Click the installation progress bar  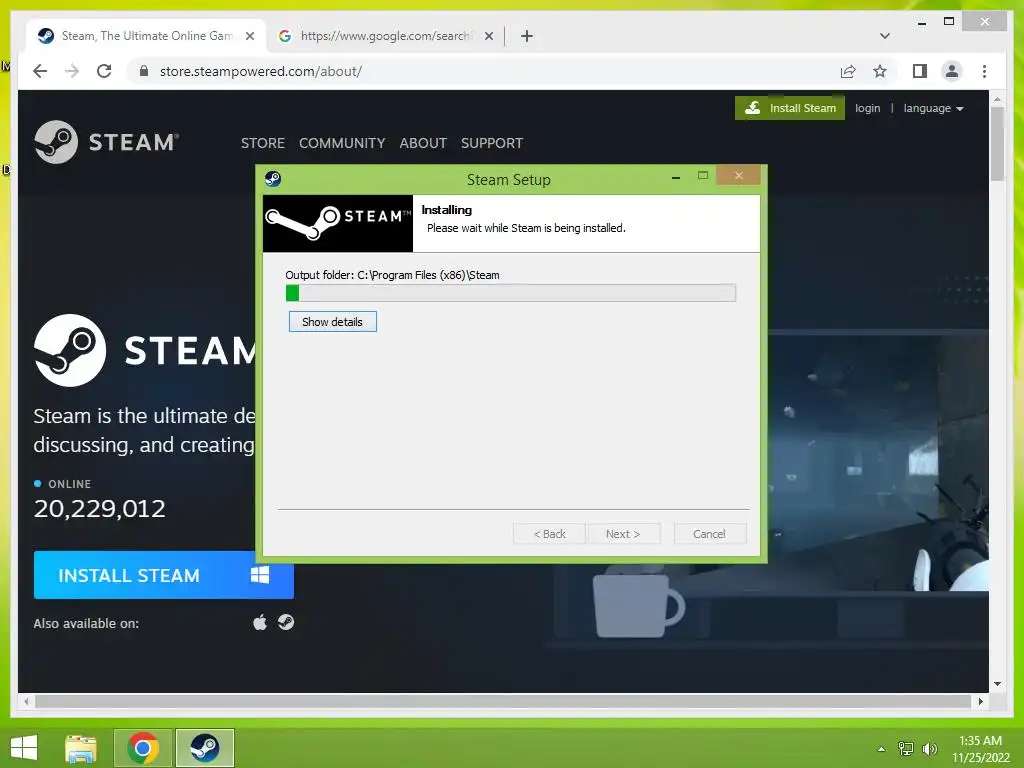(511, 293)
